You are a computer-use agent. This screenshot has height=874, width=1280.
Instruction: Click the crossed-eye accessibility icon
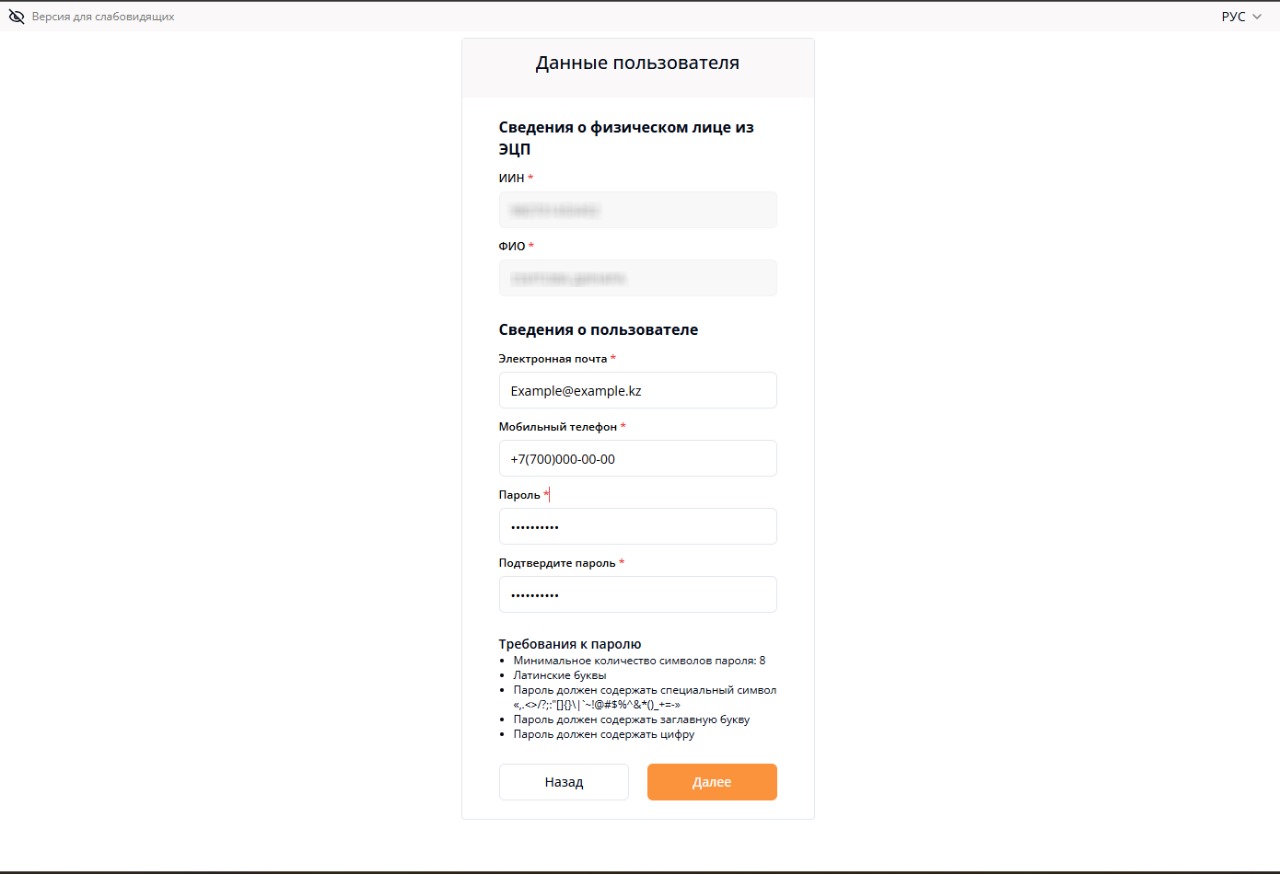coord(16,16)
